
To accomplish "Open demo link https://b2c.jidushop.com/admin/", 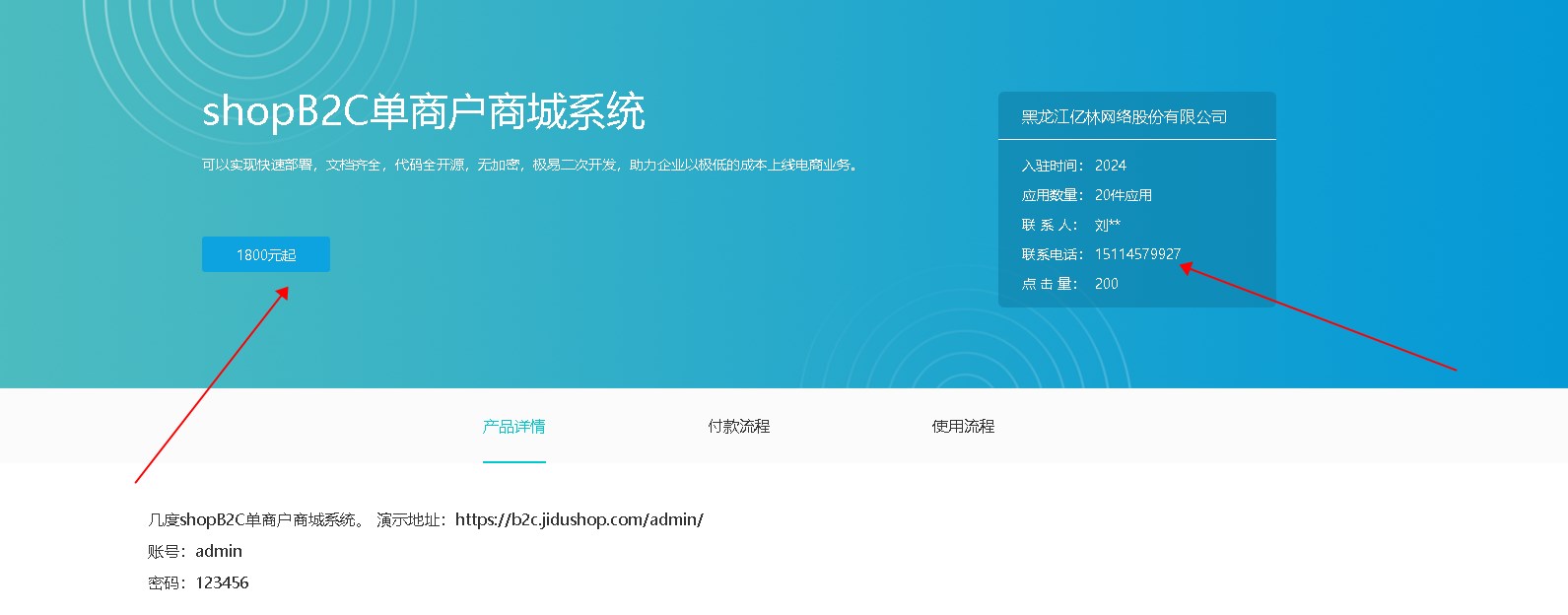I will click(579, 519).
